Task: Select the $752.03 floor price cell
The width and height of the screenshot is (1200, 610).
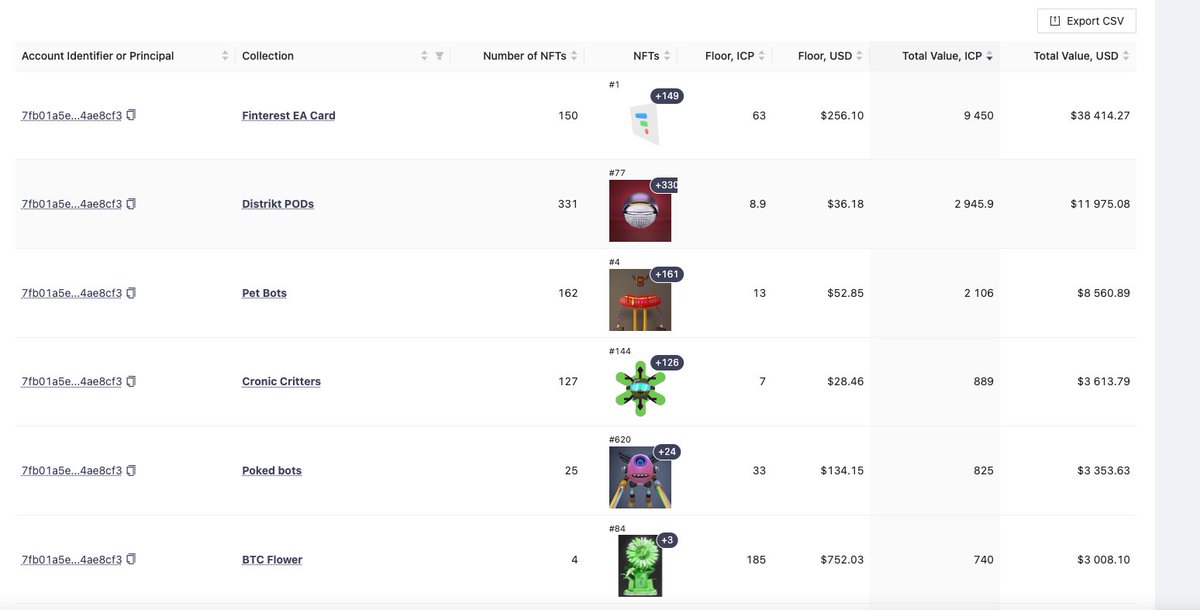Action: (842, 559)
